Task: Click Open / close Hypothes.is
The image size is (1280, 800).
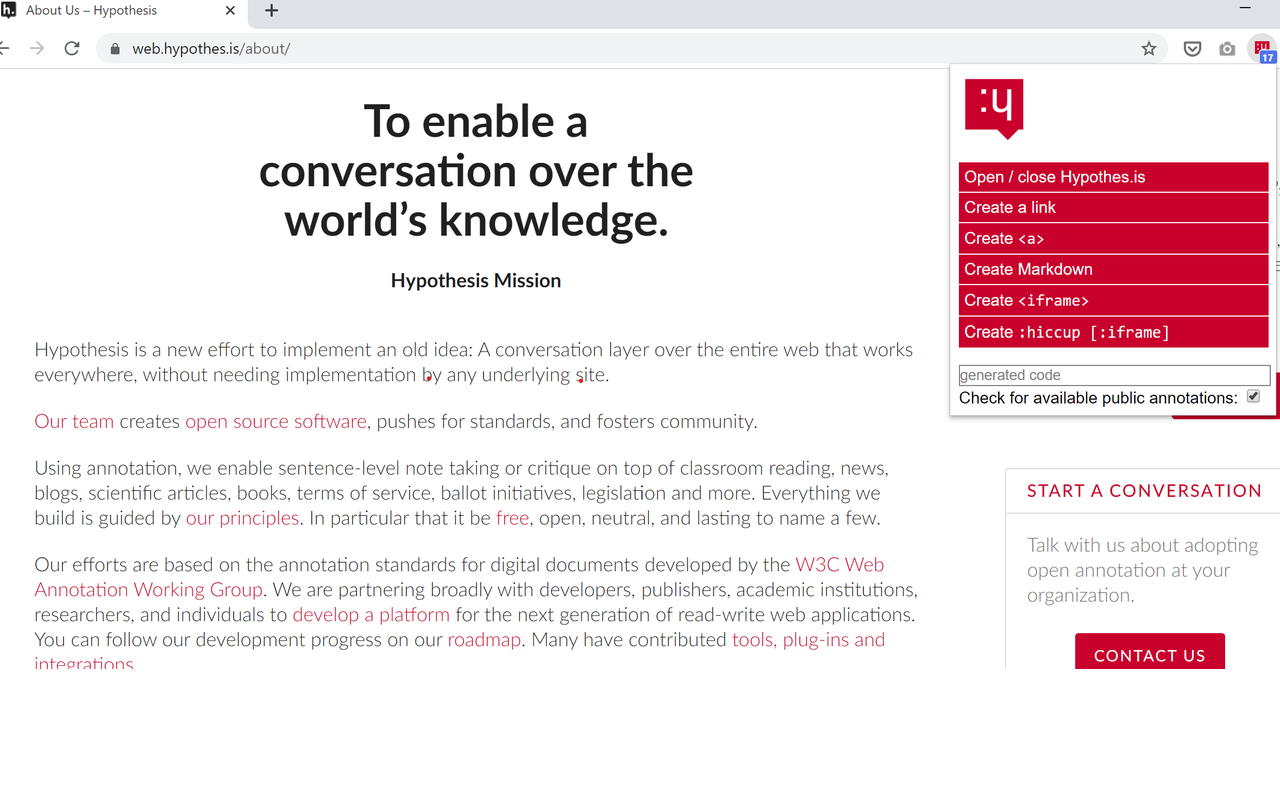Action: point(1113,177)
